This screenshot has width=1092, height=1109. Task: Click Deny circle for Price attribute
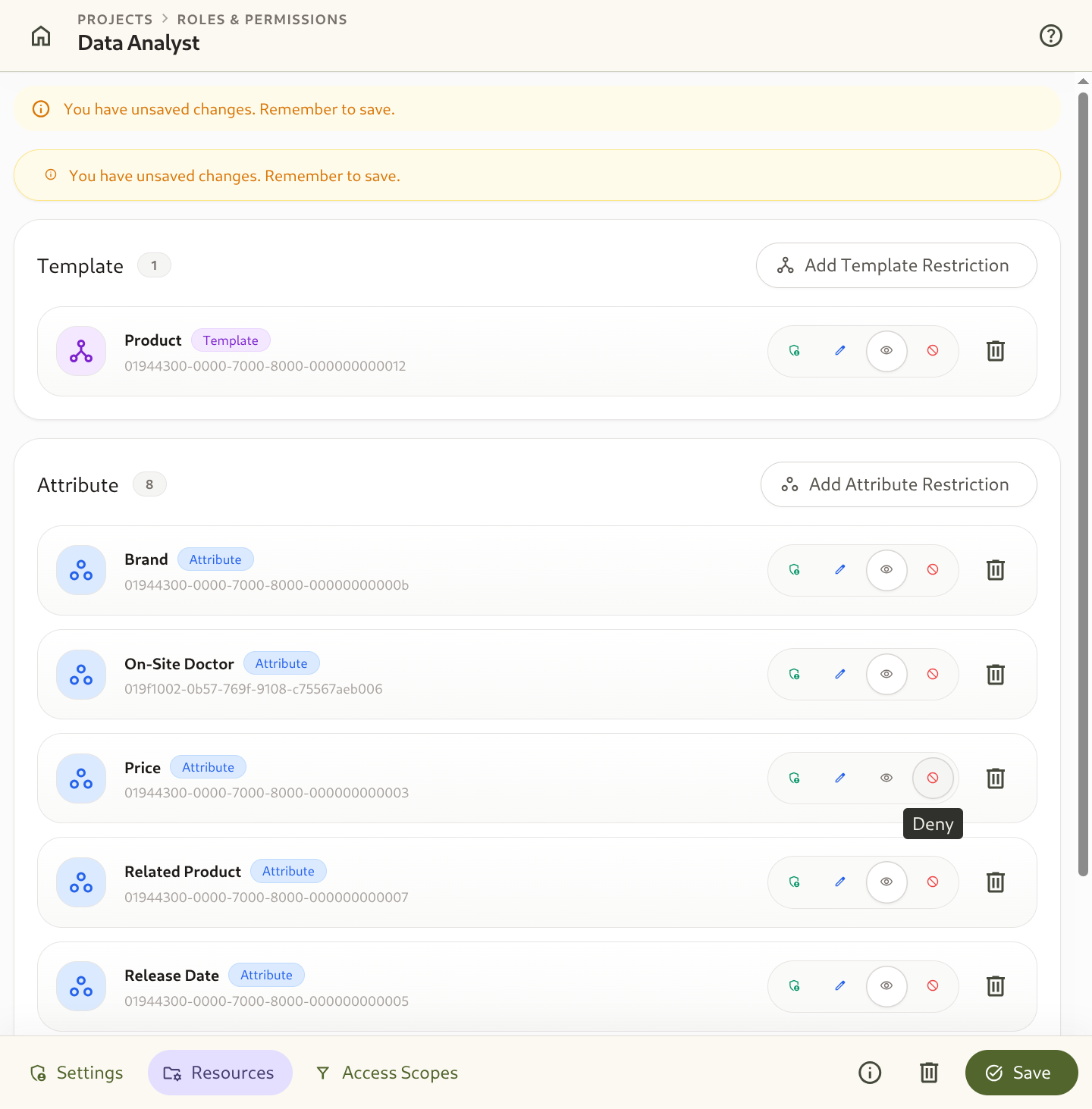tap(933, 778)
